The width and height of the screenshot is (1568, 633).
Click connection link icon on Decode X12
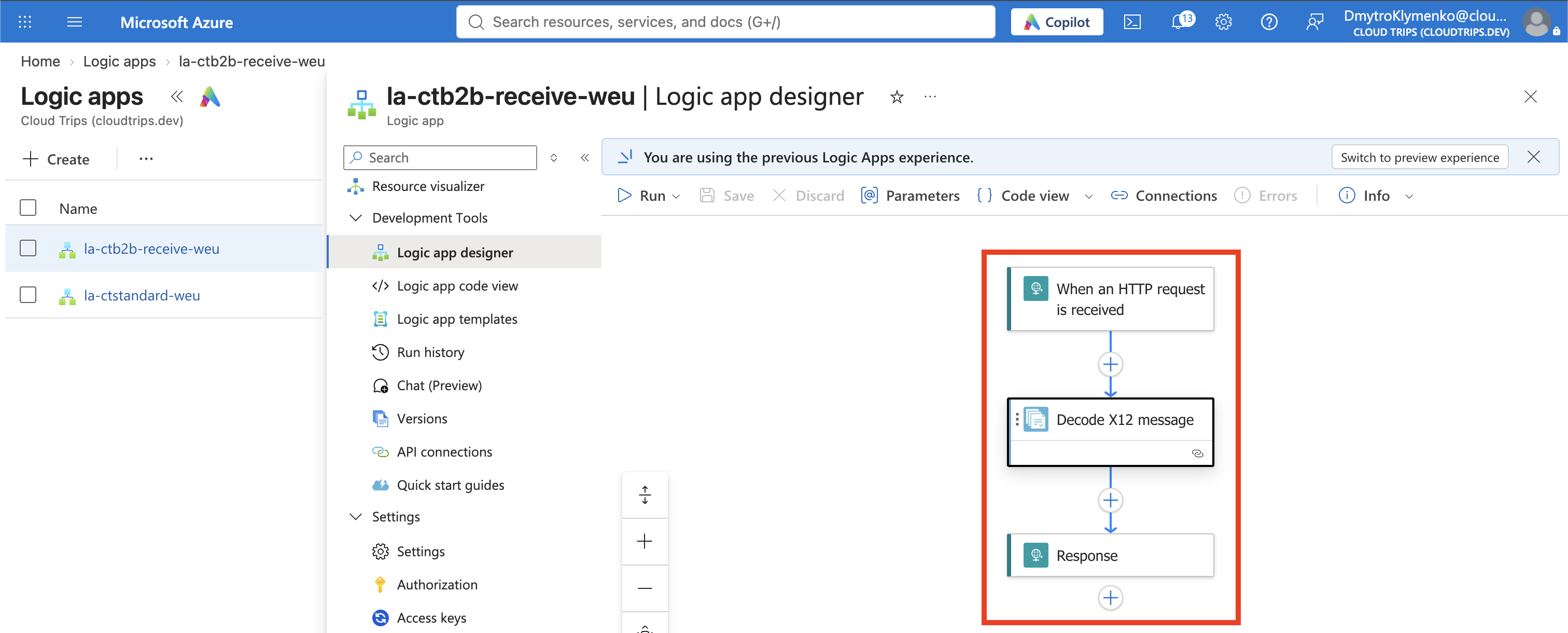[x=1197, y=453]
